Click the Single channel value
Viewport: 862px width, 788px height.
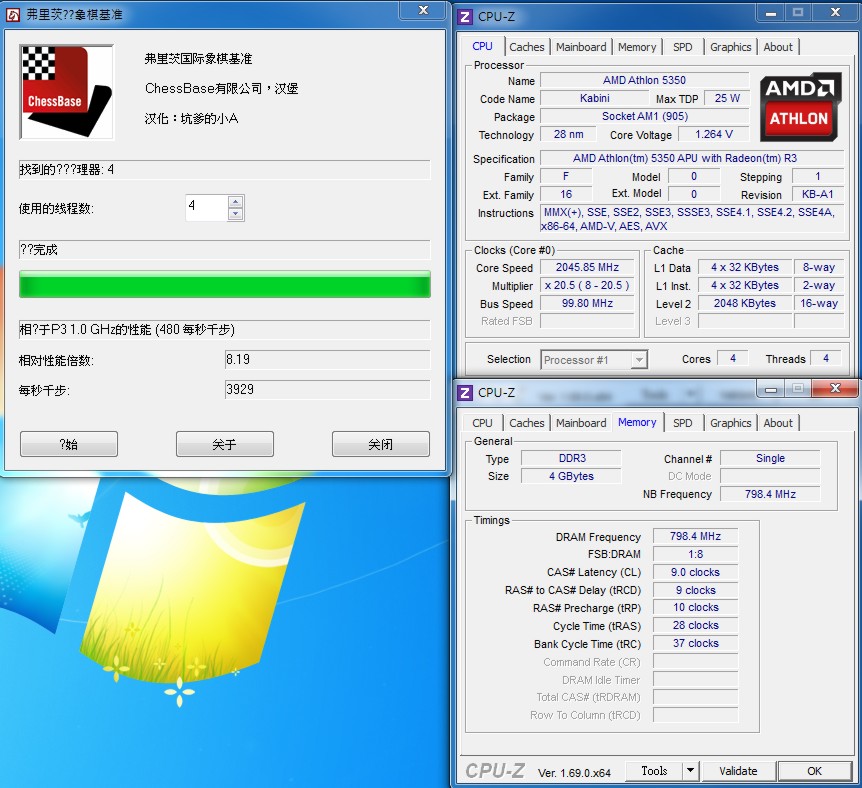(x=770, y=459)
